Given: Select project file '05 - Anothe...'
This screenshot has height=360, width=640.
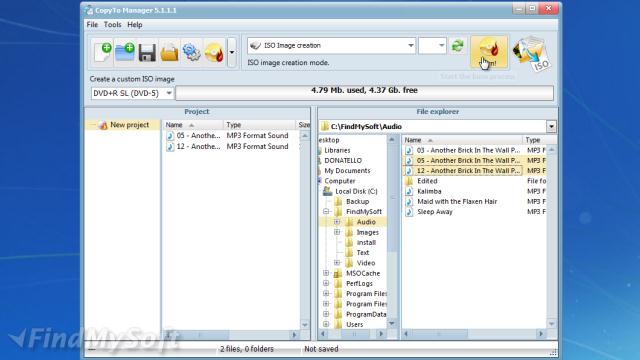Looking at the screenshot, I should tap(198, 136).
